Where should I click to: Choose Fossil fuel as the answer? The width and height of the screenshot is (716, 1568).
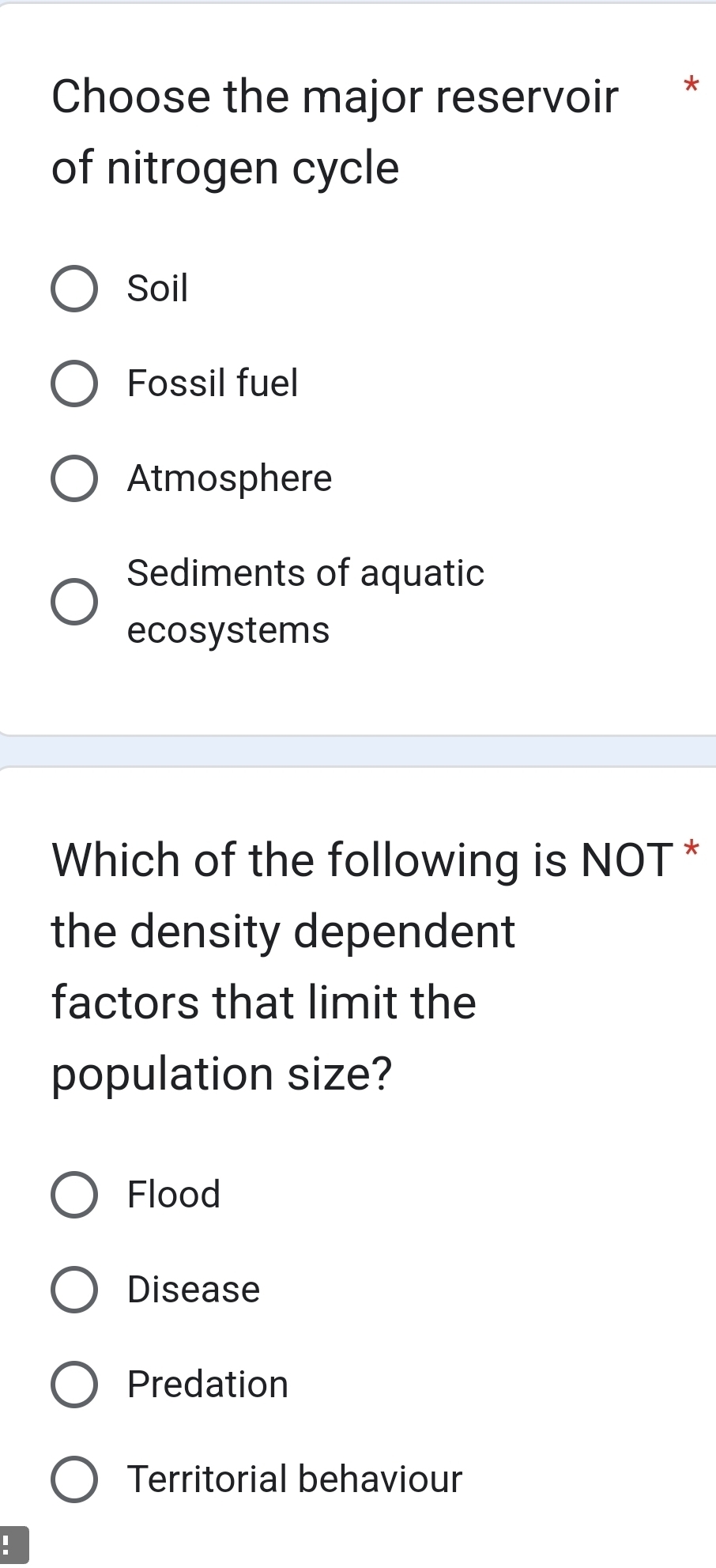click(75, 385)
